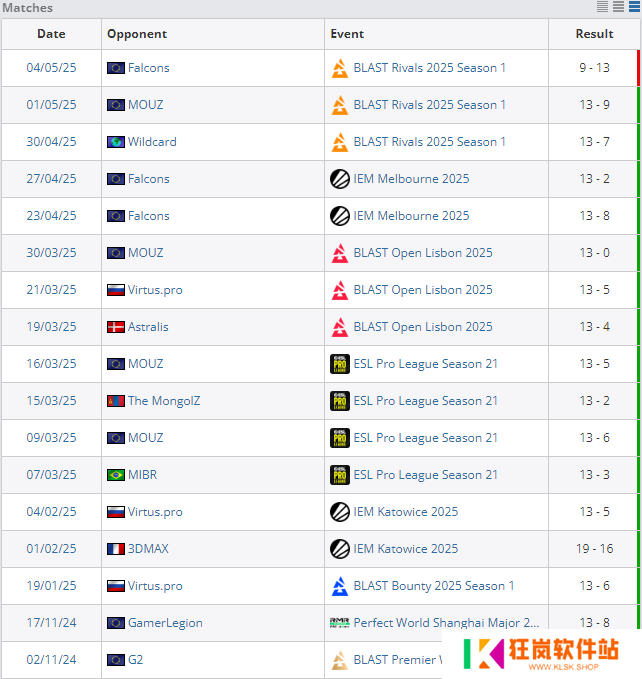Click BLAST Bounty blue logo icon
This screenshot has width=642, height=679.
pyautogui.click(x=340, y=586)
